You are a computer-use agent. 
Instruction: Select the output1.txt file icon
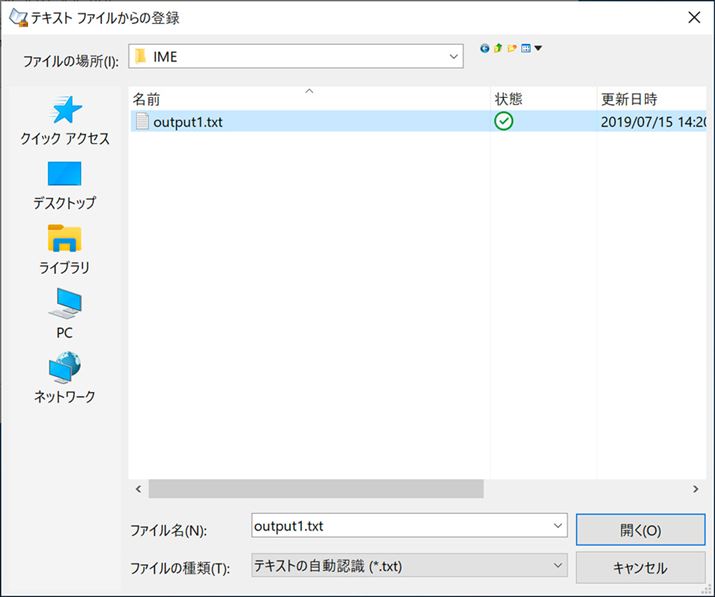(x=142, y=121)
